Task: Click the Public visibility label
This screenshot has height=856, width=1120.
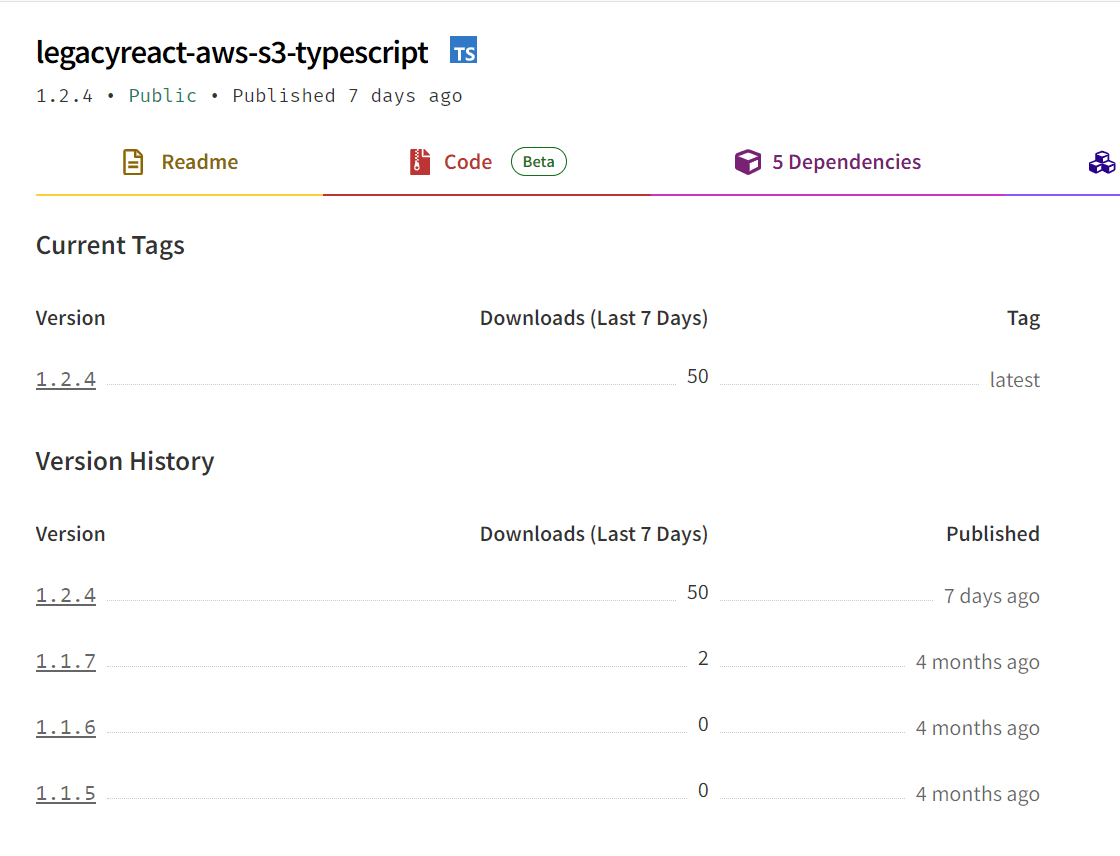Action: pyautogui.click(x=163, y=96)
